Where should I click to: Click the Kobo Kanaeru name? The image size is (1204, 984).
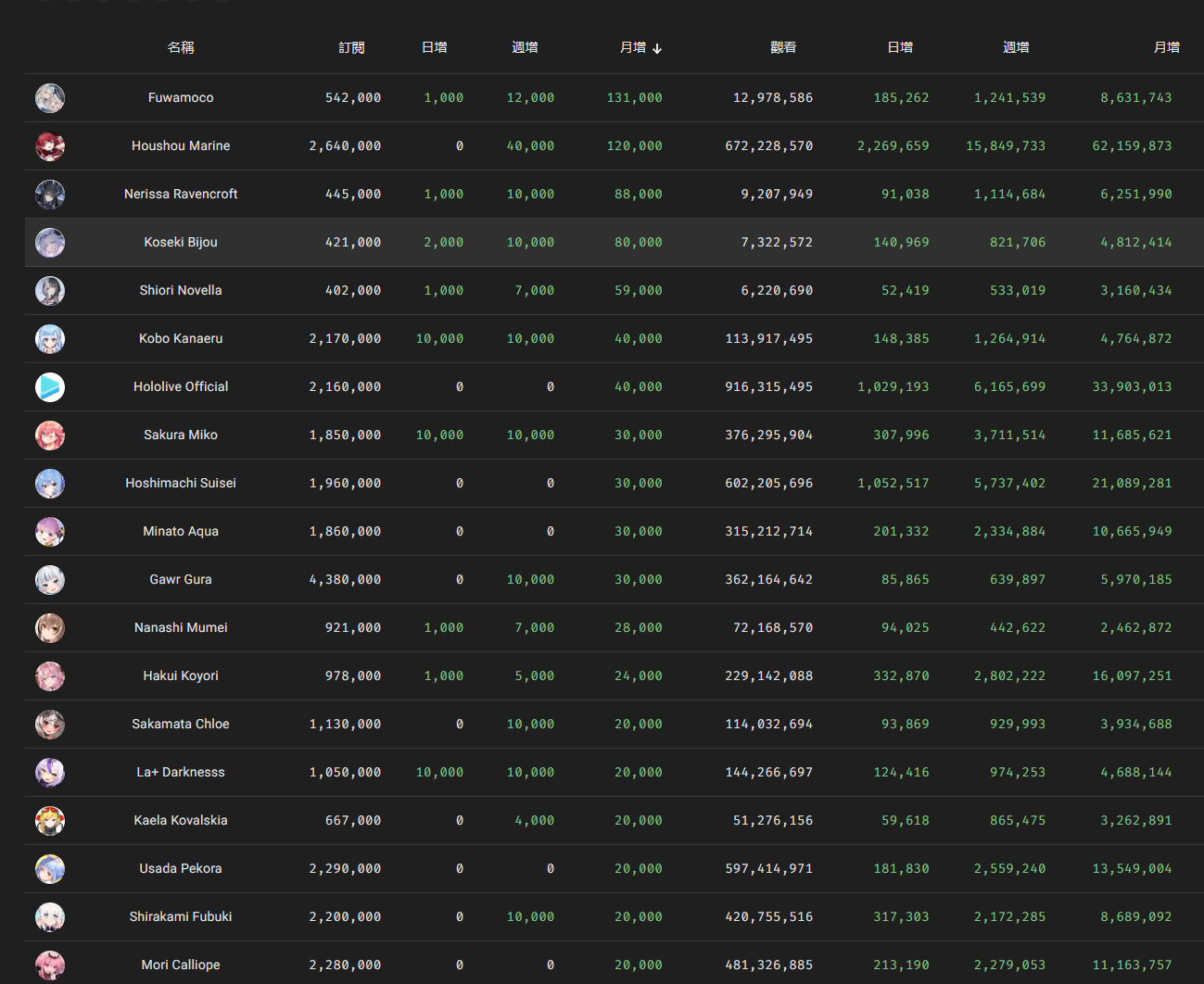(x=181, y=338)
